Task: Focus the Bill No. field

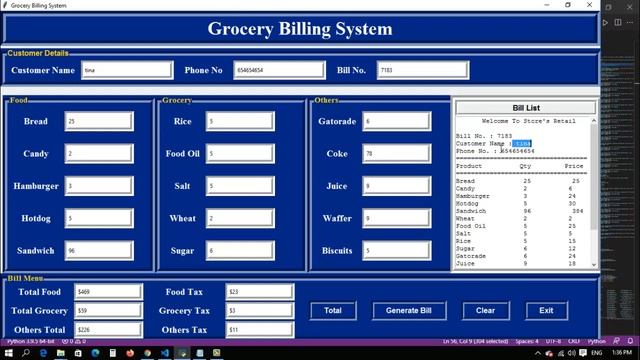Action: pyautogui.click(x=423, y=70)
